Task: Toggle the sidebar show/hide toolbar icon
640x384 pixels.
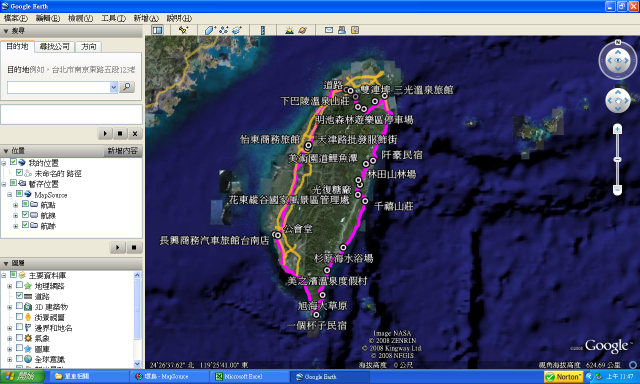Action: [157, 30]
